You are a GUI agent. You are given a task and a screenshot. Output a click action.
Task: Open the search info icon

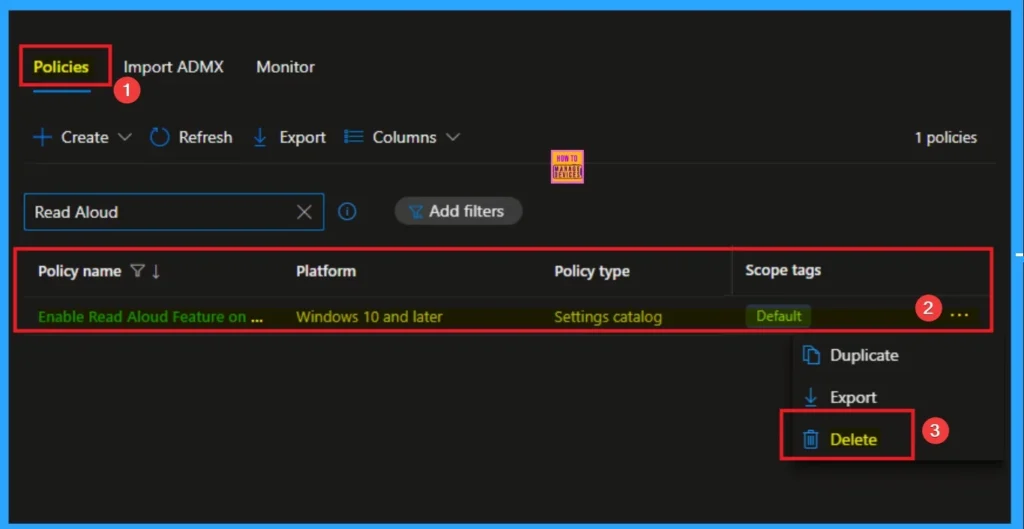(x=347, y=212)
